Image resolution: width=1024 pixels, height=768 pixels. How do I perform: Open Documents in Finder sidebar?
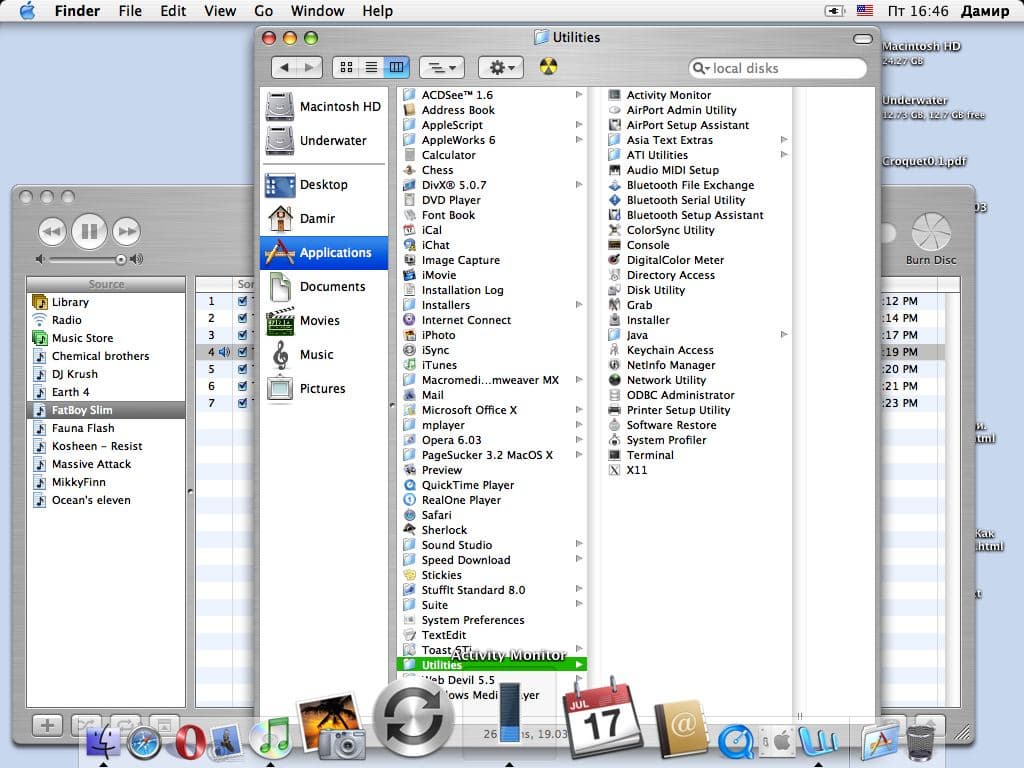coord(324,287)
